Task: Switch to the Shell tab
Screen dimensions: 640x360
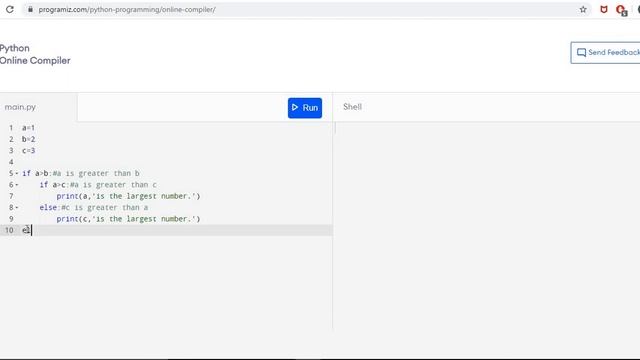Action: (352, 107)
